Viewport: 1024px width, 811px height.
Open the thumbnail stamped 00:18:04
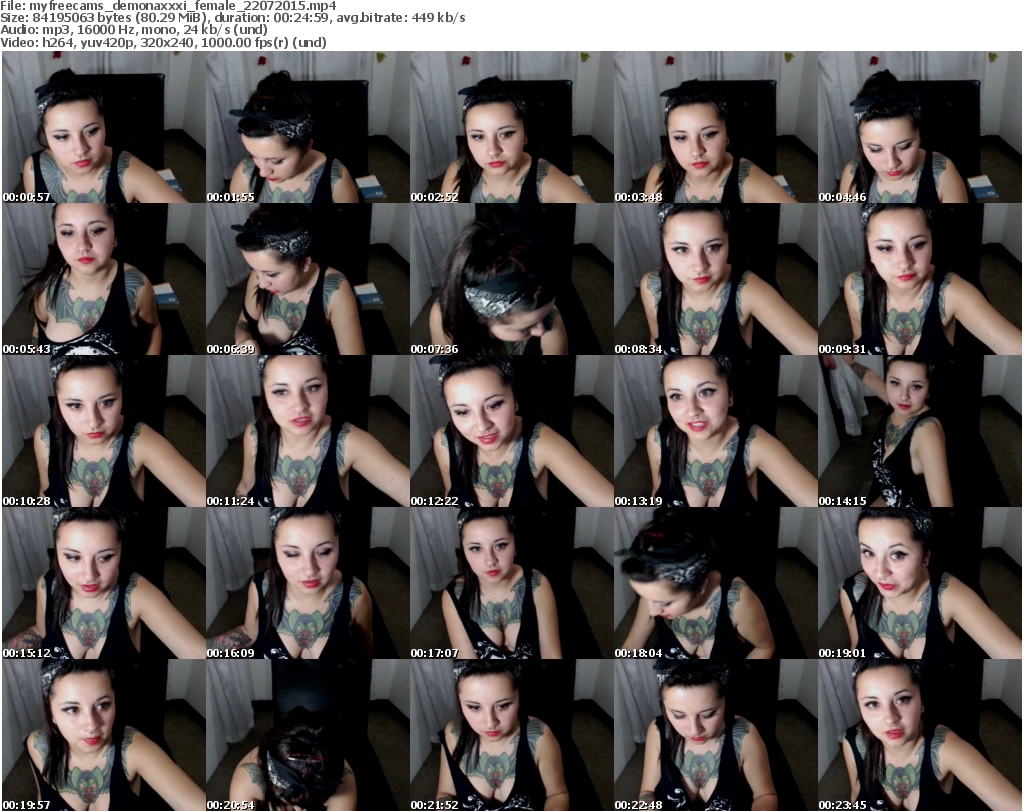tap(715, 583)
